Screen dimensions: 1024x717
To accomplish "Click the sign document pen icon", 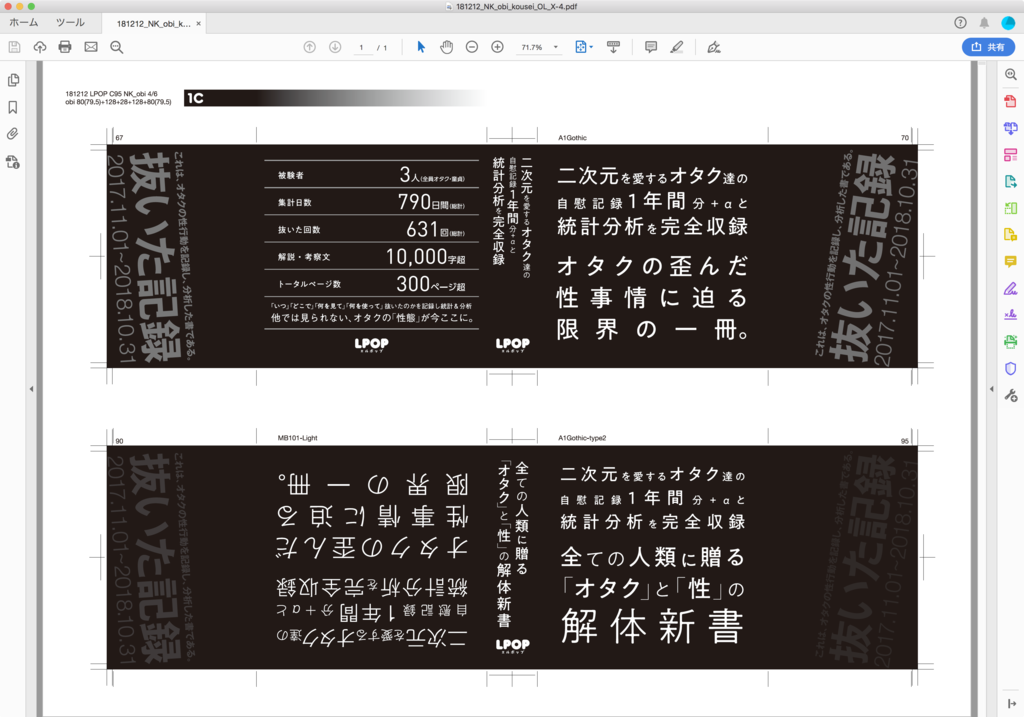I will pyautogui.click(x=714, y=47).
